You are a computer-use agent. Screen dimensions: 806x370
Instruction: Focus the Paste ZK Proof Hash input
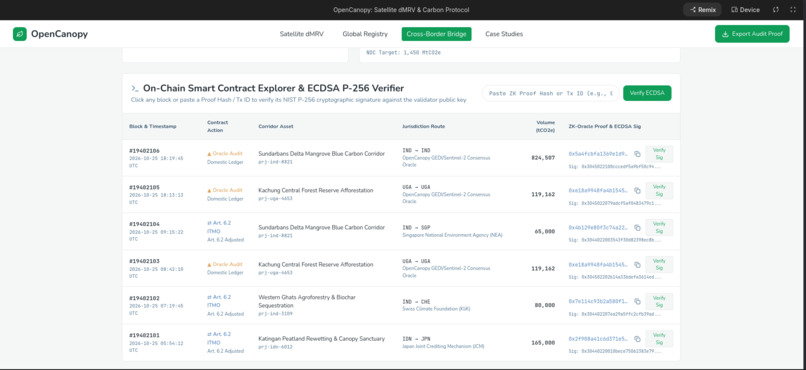551,93
